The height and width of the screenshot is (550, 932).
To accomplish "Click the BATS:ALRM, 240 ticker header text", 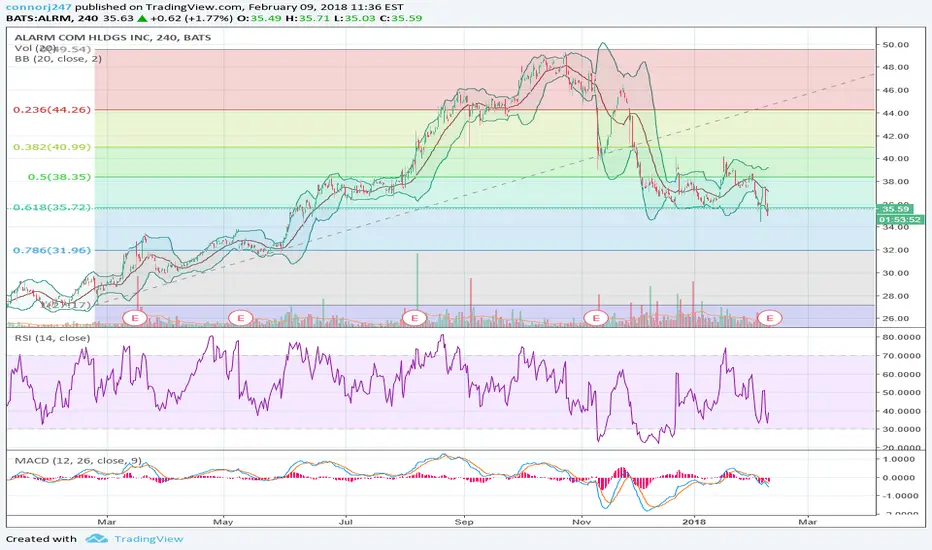I will [52, 18].
